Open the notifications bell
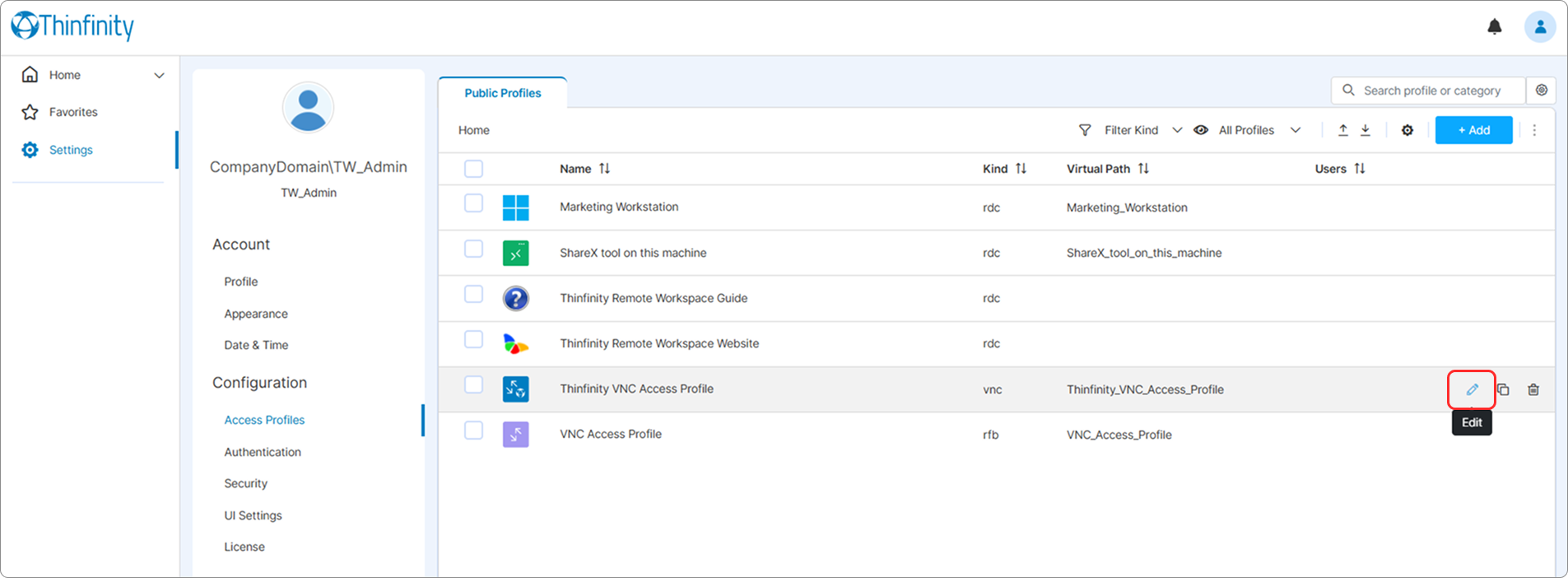 pos(1495,27)
